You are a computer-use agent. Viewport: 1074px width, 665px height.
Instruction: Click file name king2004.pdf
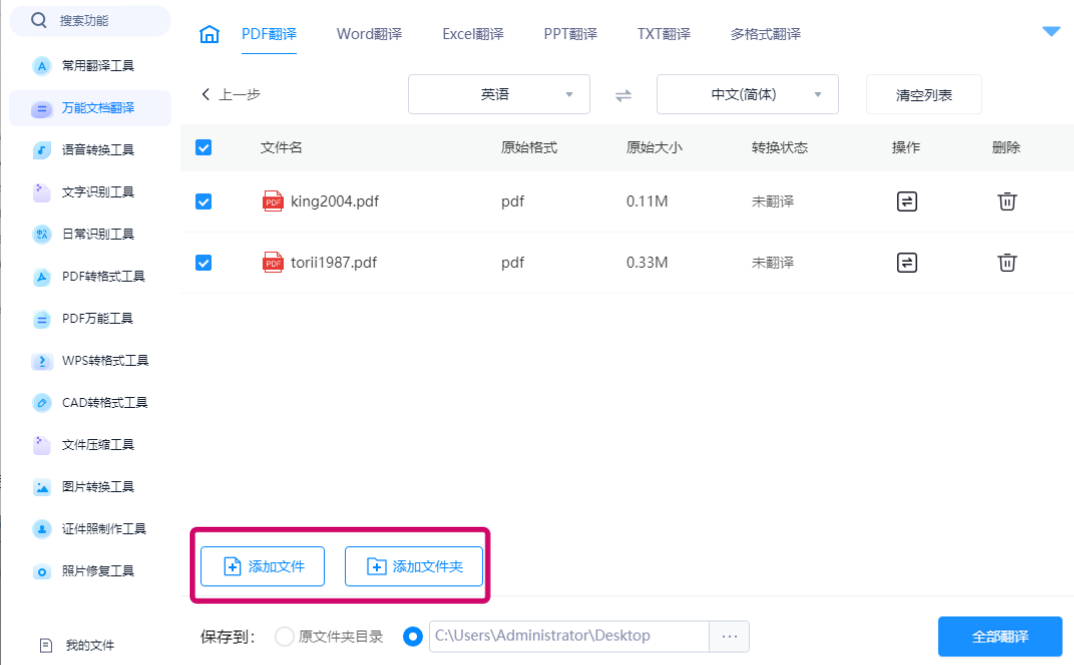[334, 201]
